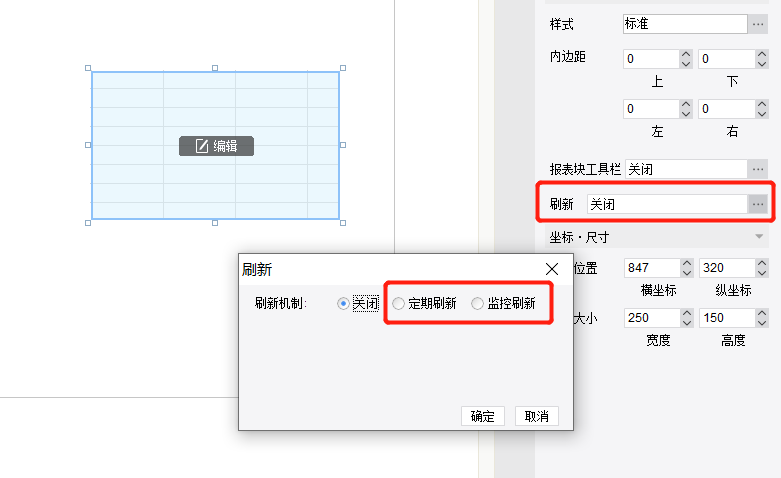
Task: Select the 监控刷新 radio option
Action: coord(477,303)
